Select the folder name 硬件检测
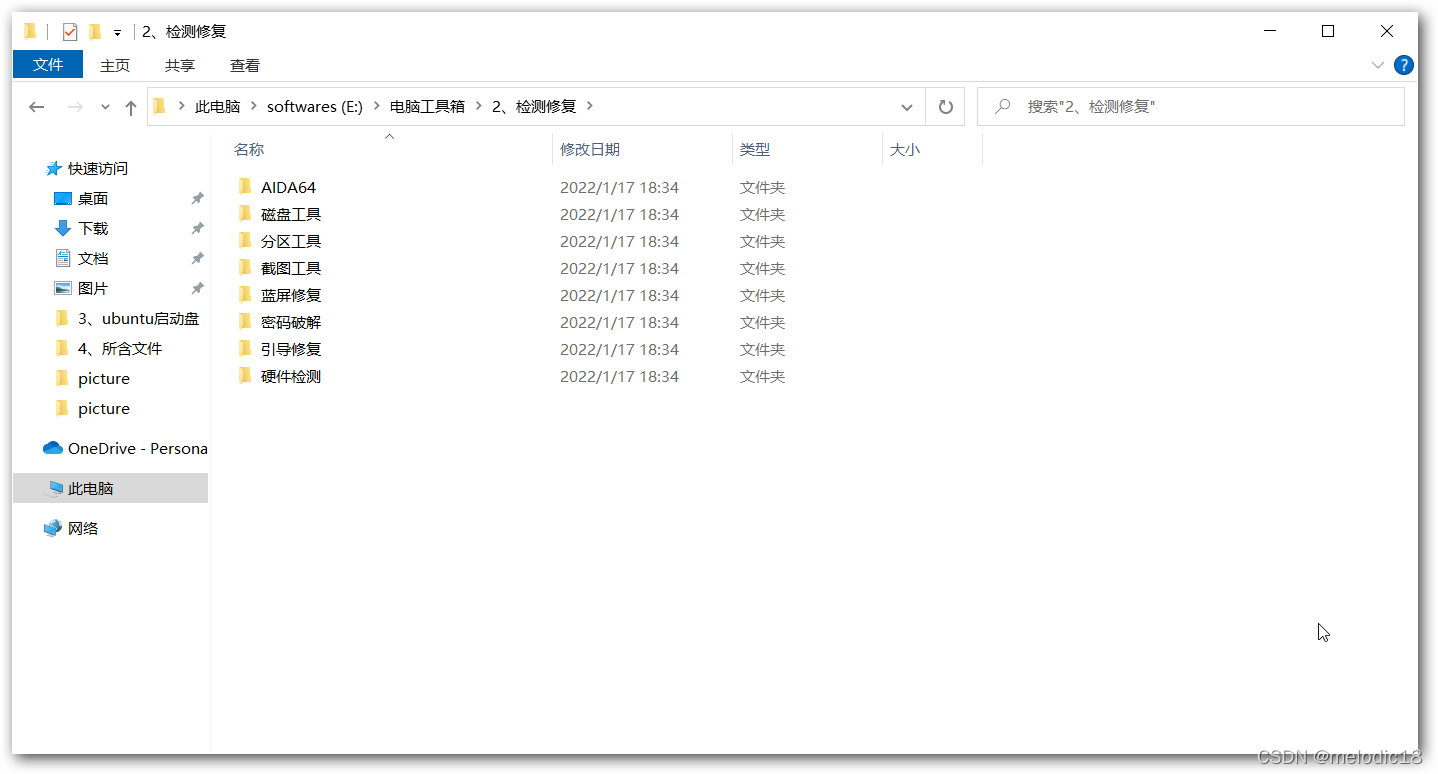The image size is (1438, 774). (291, 377)
